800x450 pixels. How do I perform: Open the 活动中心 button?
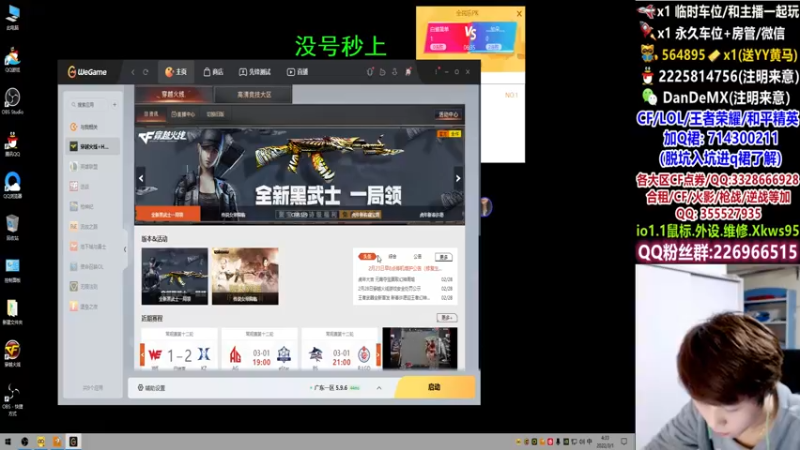448,114
